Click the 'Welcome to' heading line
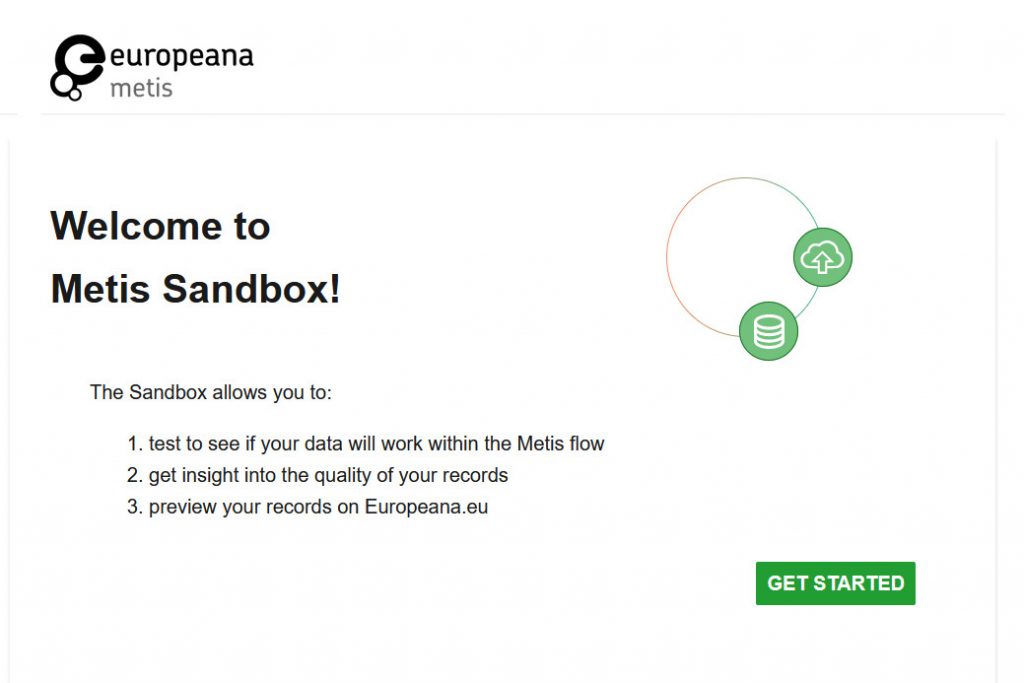Screen dimensions: 1024x683 click(x=161, y=226)
